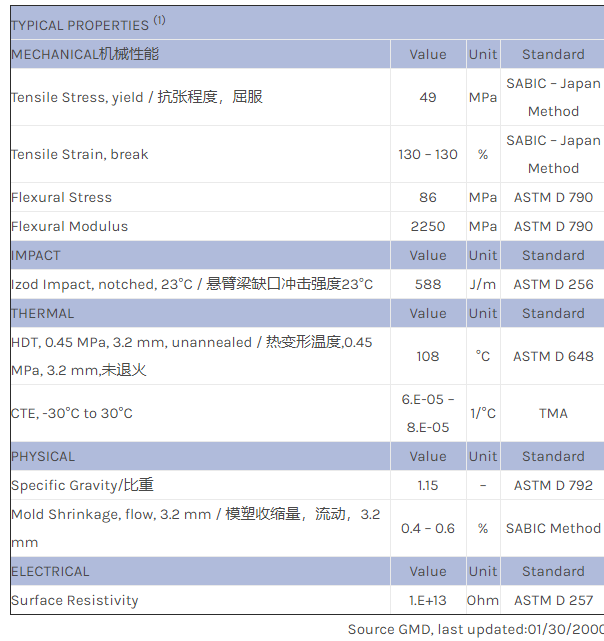Click the ASTM D 256 standard cell

553,284
